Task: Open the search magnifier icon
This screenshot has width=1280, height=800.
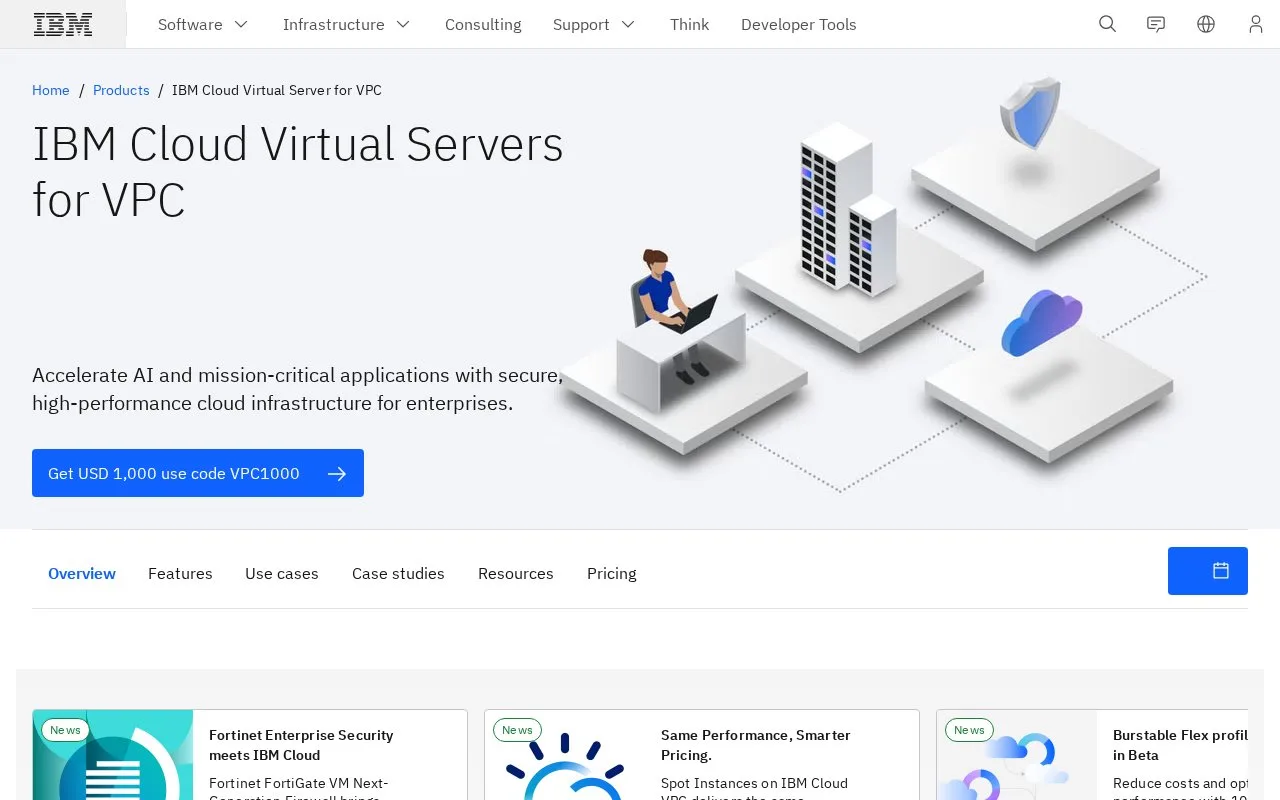Action: point(1107,24)
